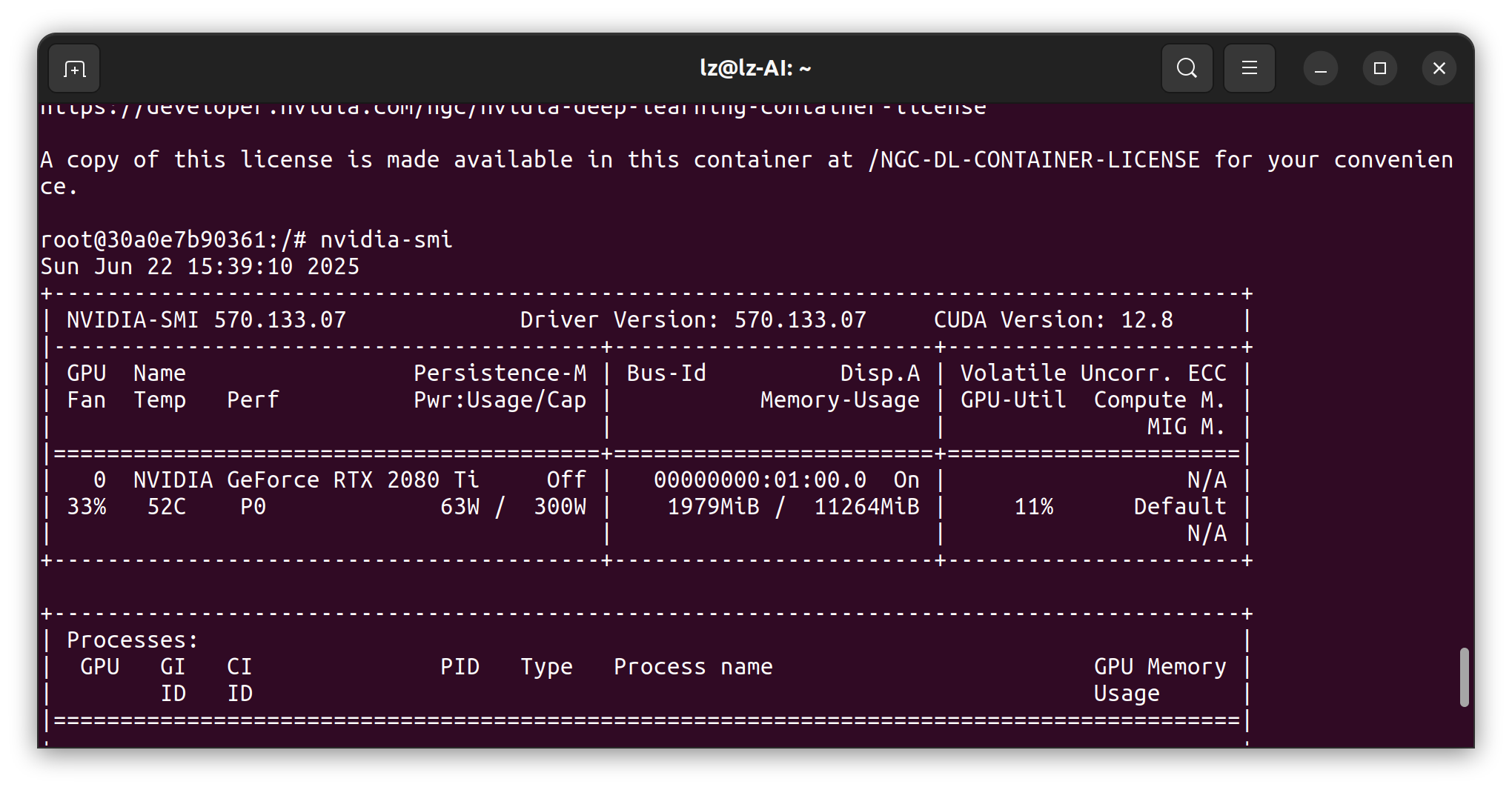This screenshot has width=1512, height=790.
Task: Click the GPU-Util 11% value
Action: (x=1034, y=506)
